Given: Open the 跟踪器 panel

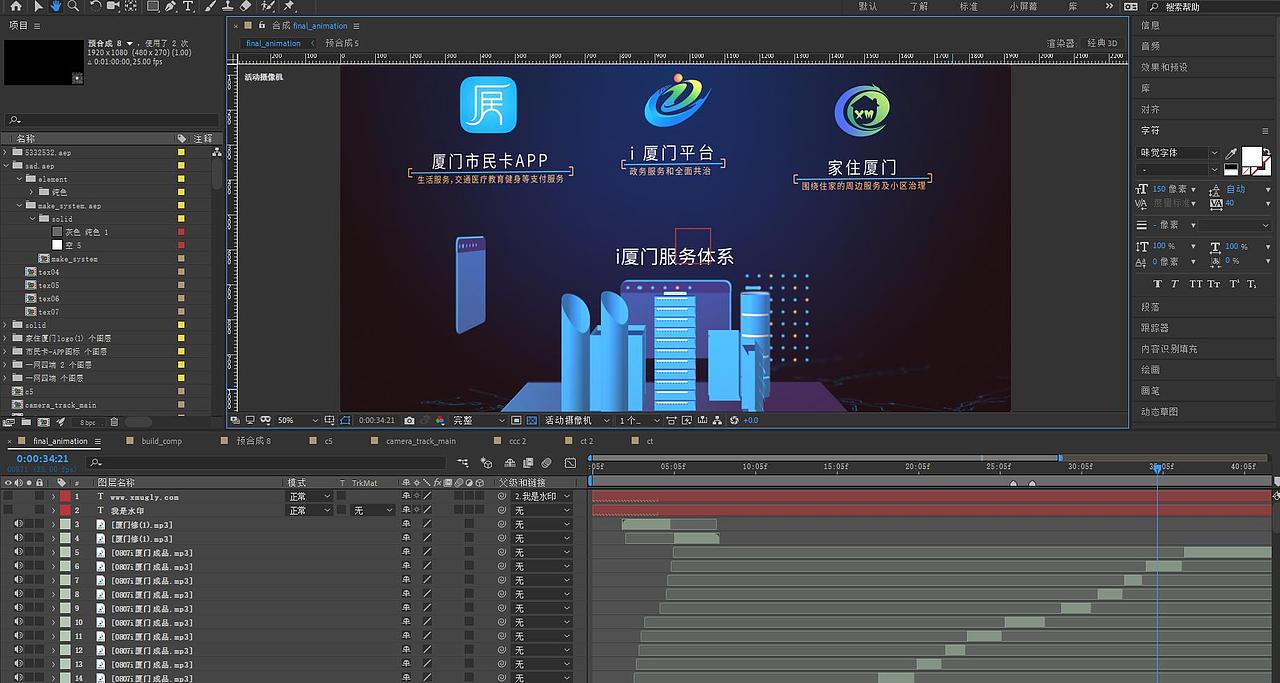Looking at the screenshot, I should pos(1155,328).
